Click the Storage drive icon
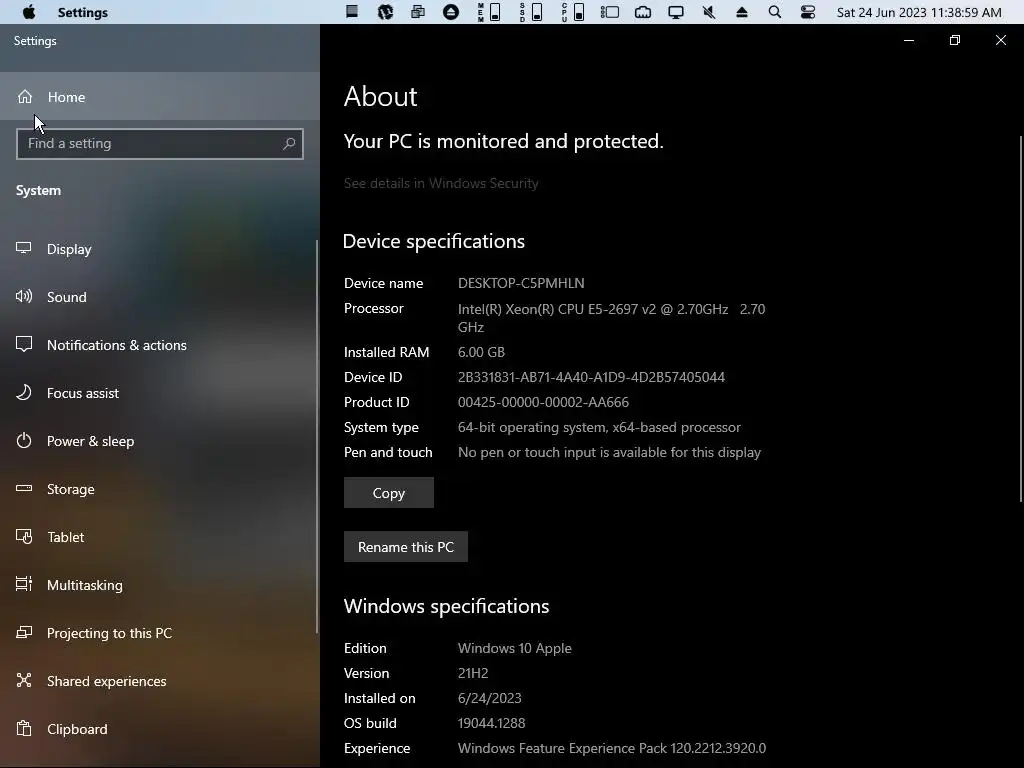The width and height of the screenshot is (1024, 768). coord(24,488)
